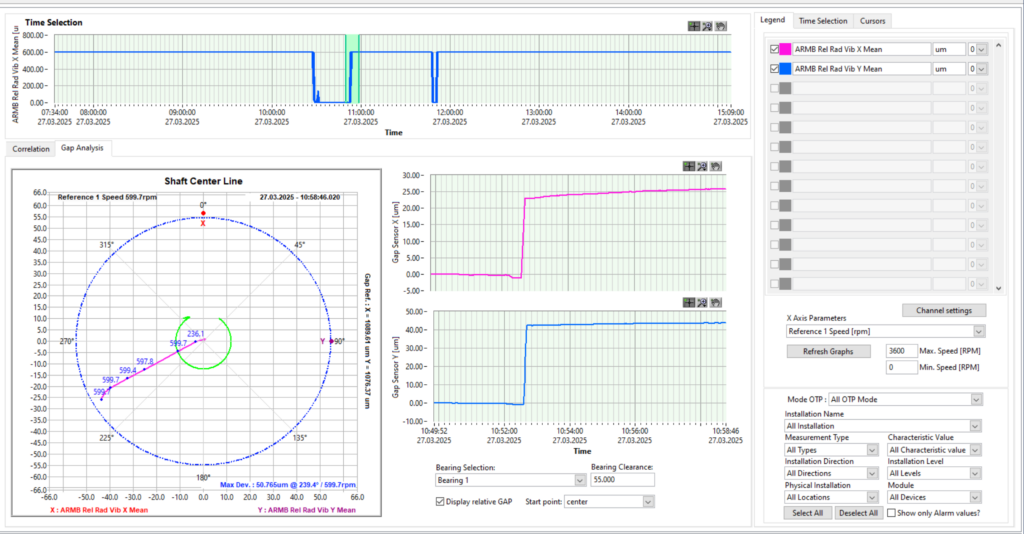Choose the pan hand tool on Time Selection graph
Screen dimensions: 1024x534
click(x=720, y=26)
